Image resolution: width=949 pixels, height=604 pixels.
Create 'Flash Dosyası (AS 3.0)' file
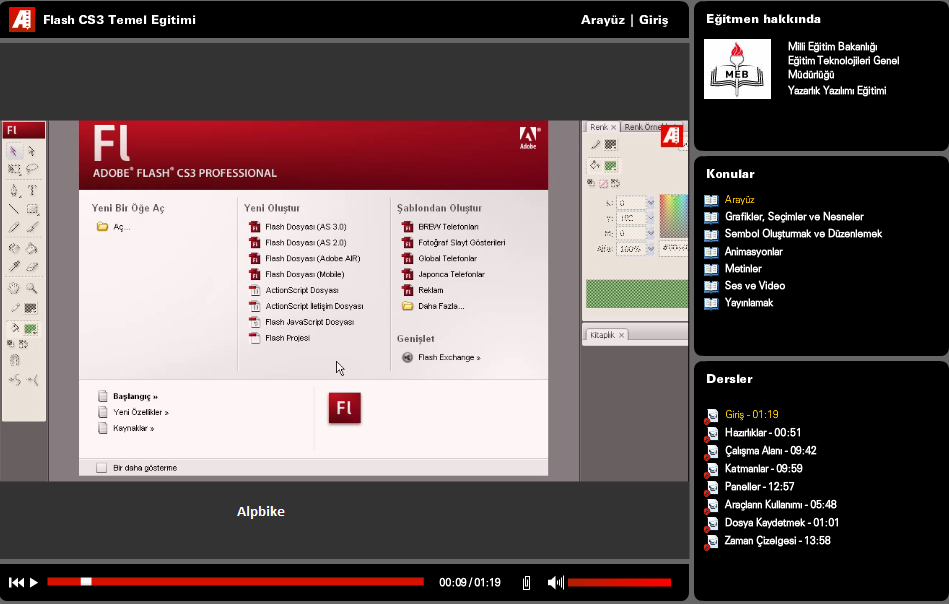(x=297, y=227)
